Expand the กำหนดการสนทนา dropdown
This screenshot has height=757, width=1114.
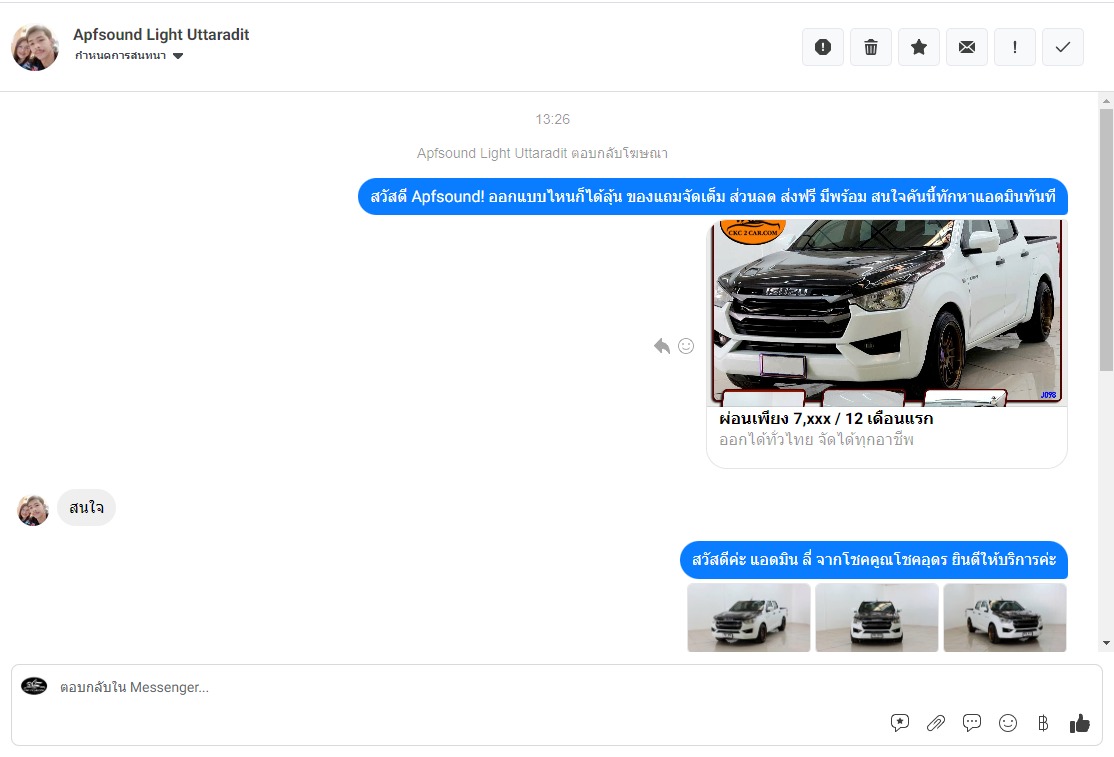click(x=178, y=56)
